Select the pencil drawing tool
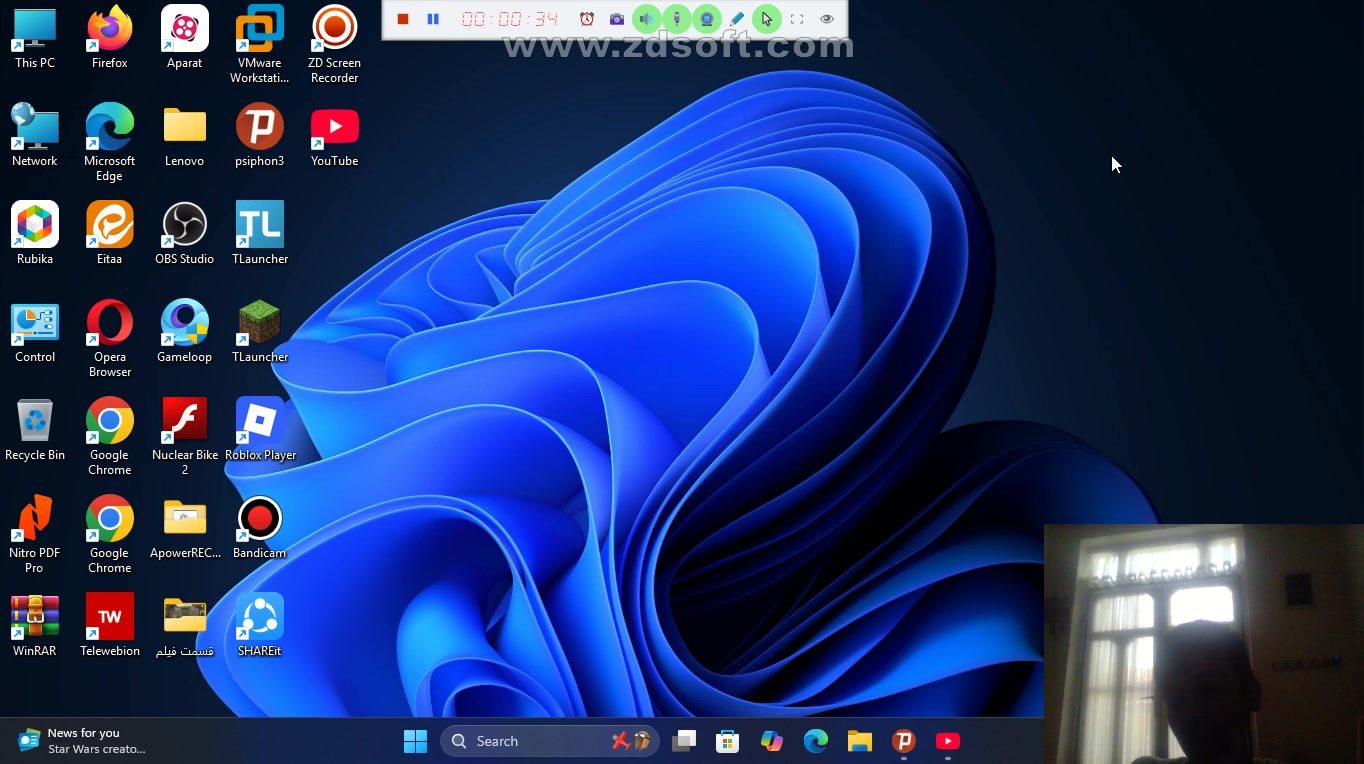Screen dimensions: 1364x764 (737, 19)
